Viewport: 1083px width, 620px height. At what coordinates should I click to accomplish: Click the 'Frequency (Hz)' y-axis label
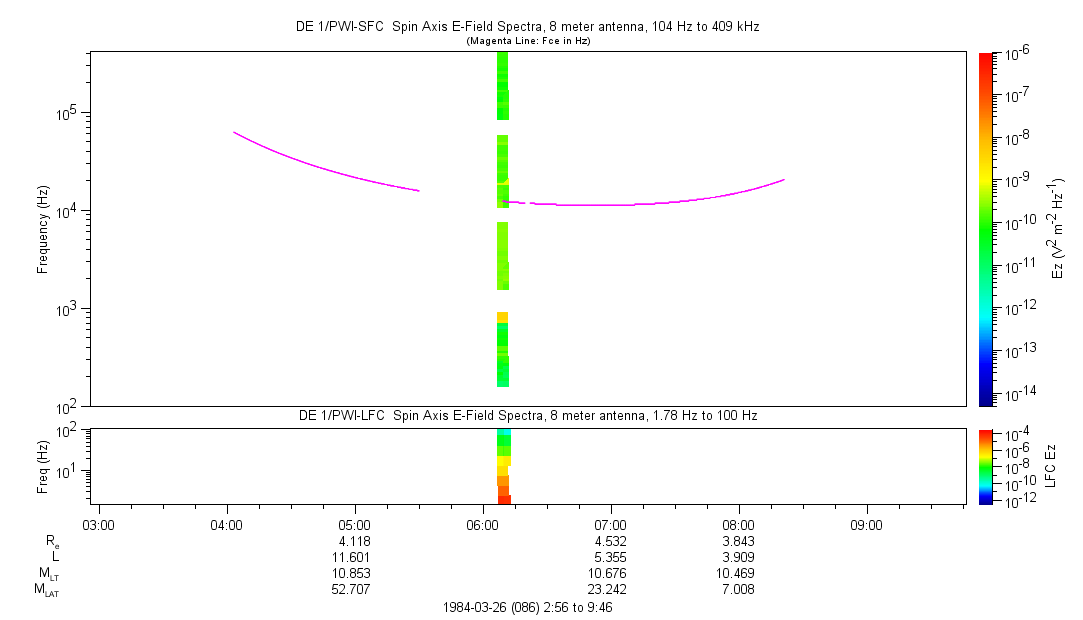(x=43, y=229)
